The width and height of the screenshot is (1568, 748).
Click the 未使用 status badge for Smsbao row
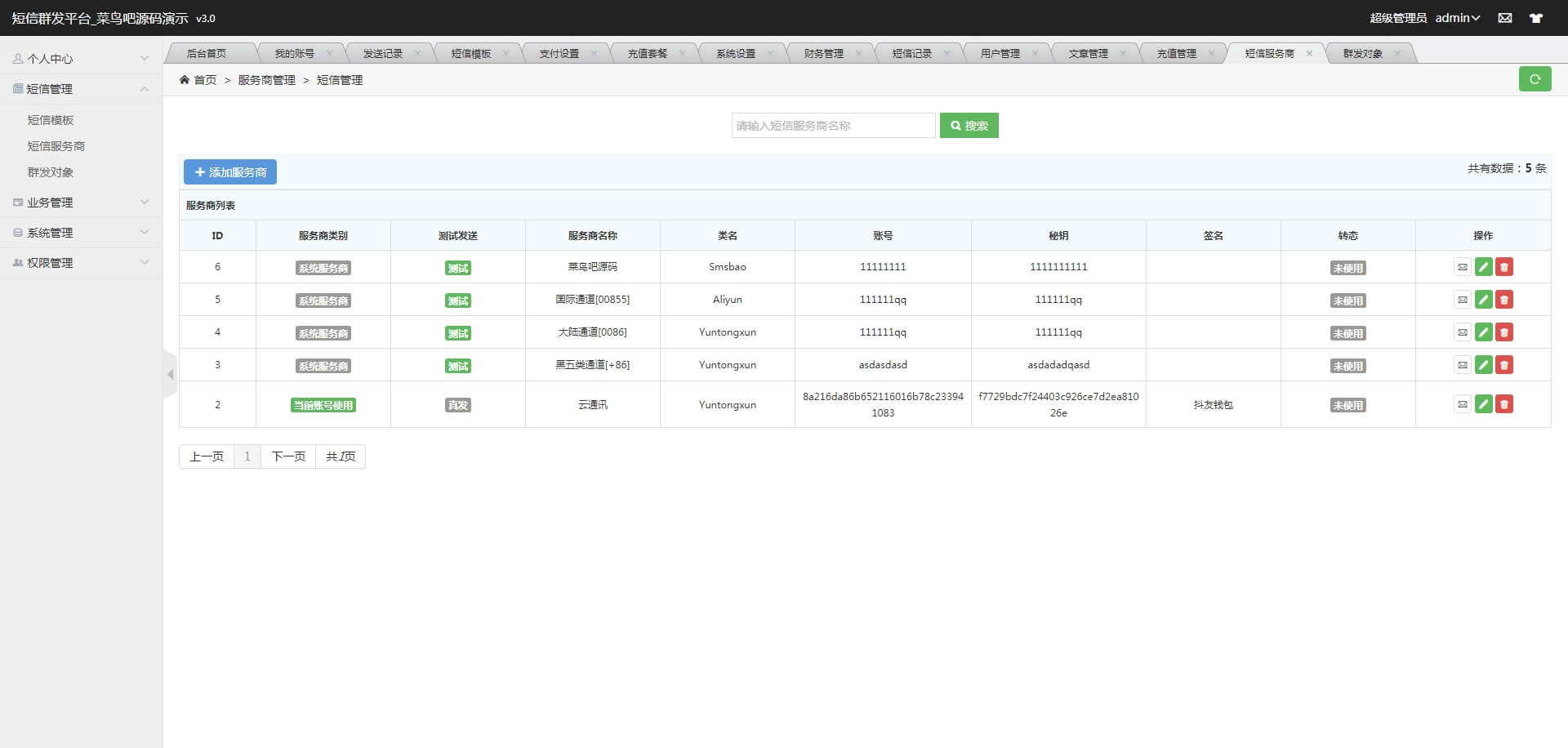coord(1348,267)
